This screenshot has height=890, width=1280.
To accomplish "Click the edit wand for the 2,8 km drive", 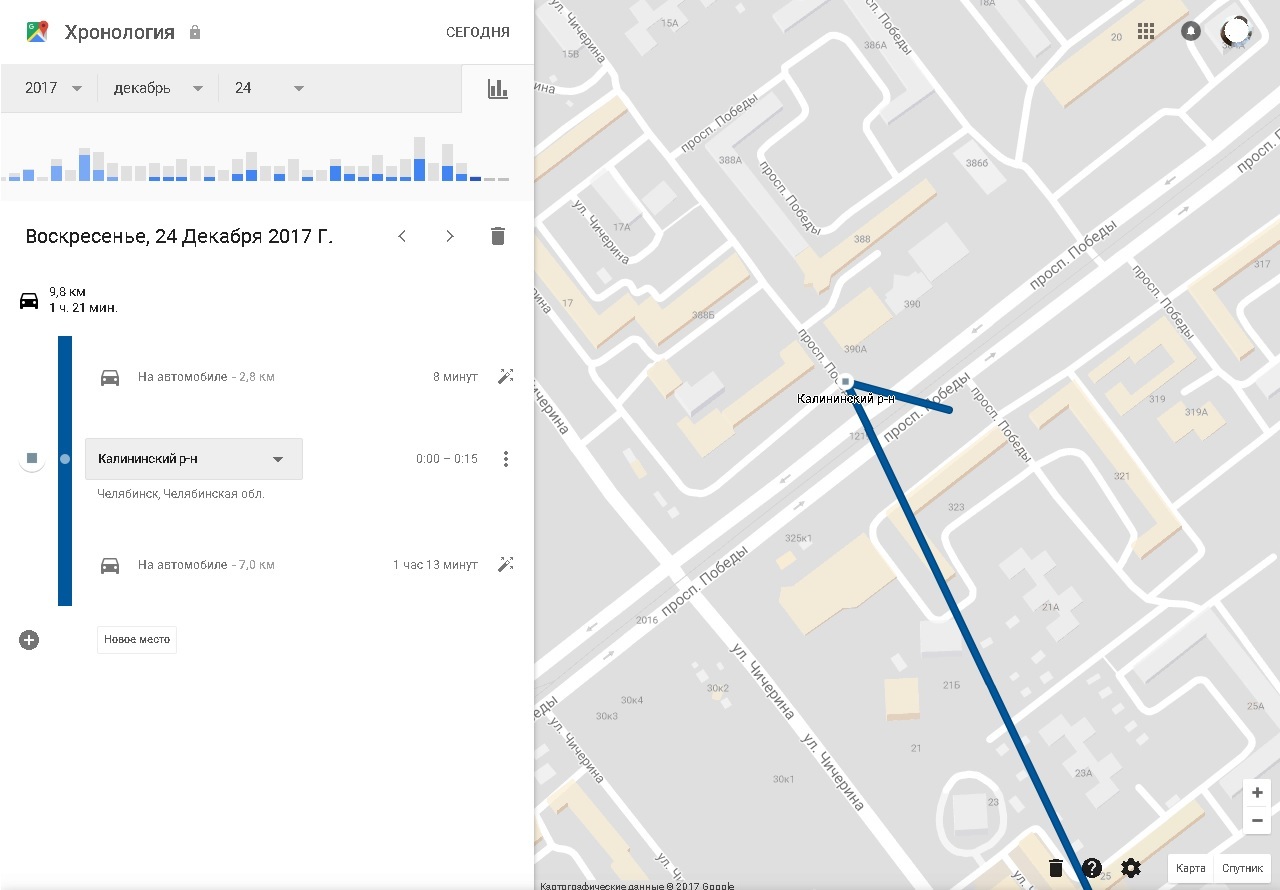I will pos(506,377).
